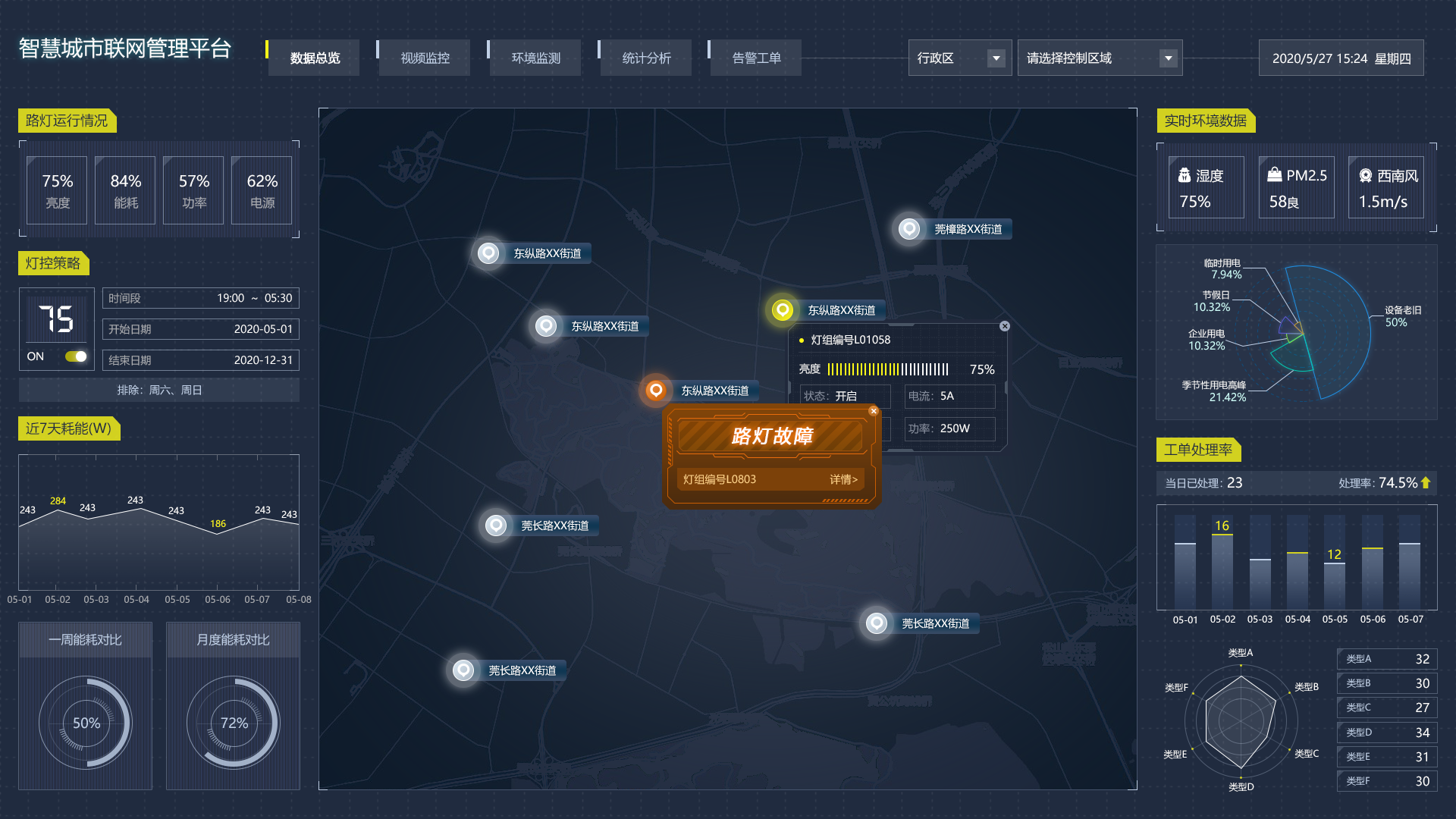Screen dimensions: 1456x819
Task: Click the humidity icon in the environment panel
Action: [x=1184, y=175]
